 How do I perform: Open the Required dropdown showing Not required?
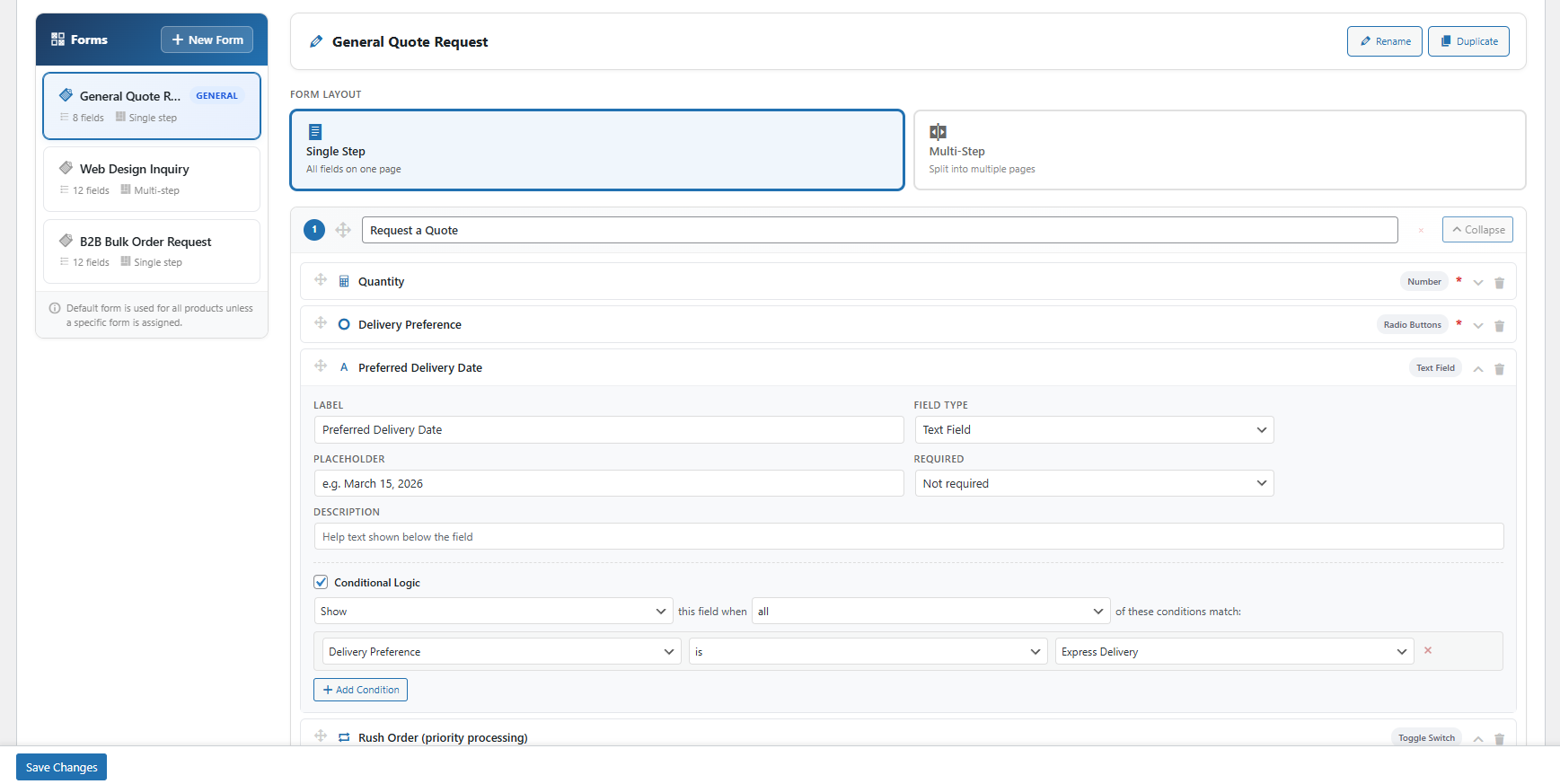(x=1093, y=484)
